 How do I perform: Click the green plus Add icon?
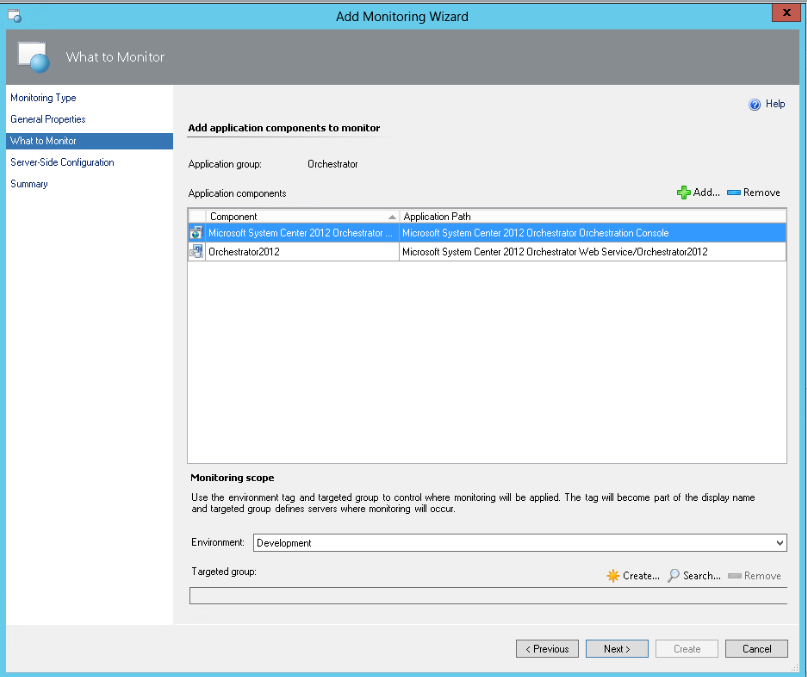coord(684,192)
